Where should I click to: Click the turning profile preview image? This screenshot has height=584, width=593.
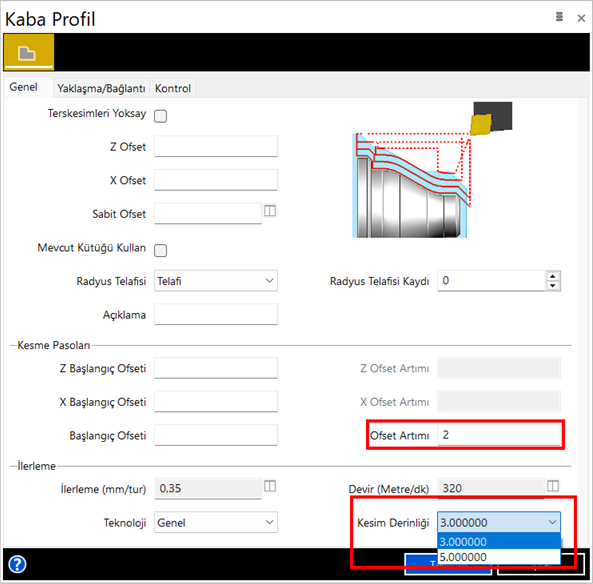point(432,170)
